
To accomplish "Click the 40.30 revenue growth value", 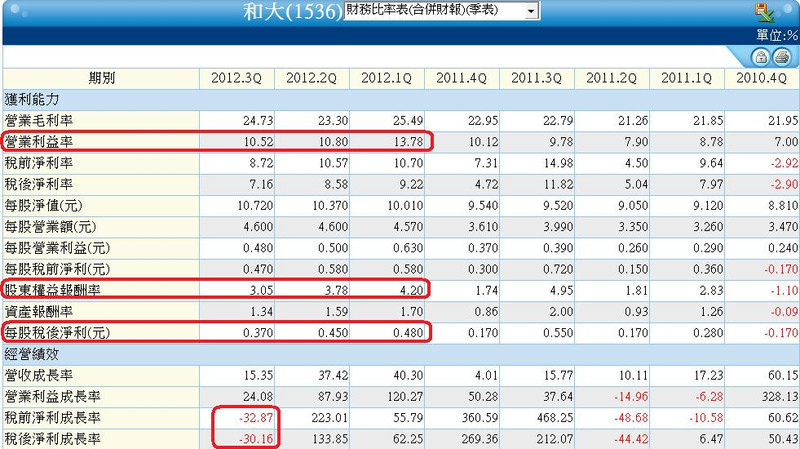I will (408, 376).
